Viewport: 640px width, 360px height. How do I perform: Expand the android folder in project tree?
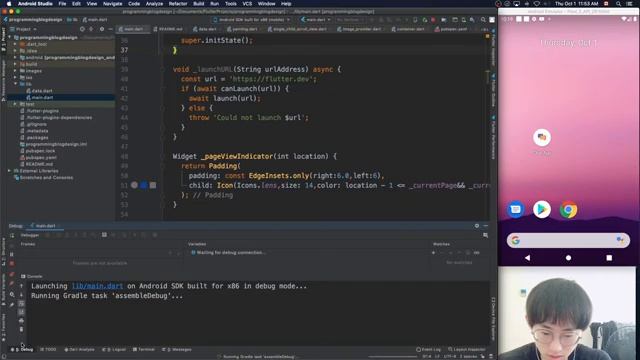click(16, 58)
